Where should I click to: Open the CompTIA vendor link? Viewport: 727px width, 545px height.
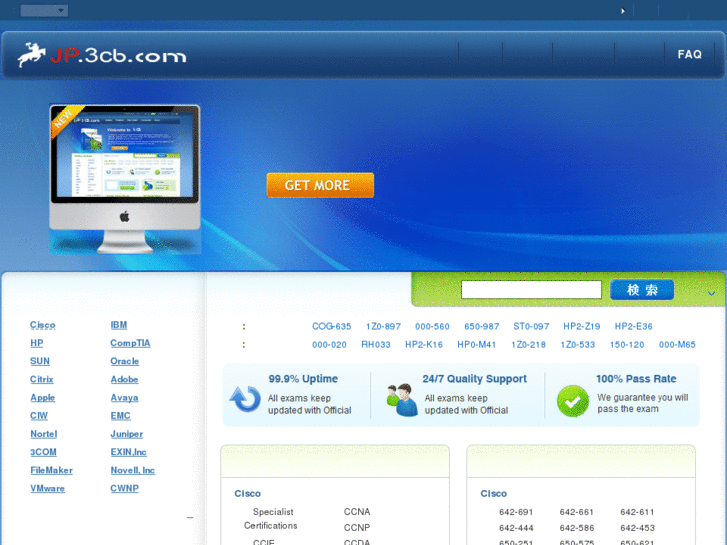point(130,343)
